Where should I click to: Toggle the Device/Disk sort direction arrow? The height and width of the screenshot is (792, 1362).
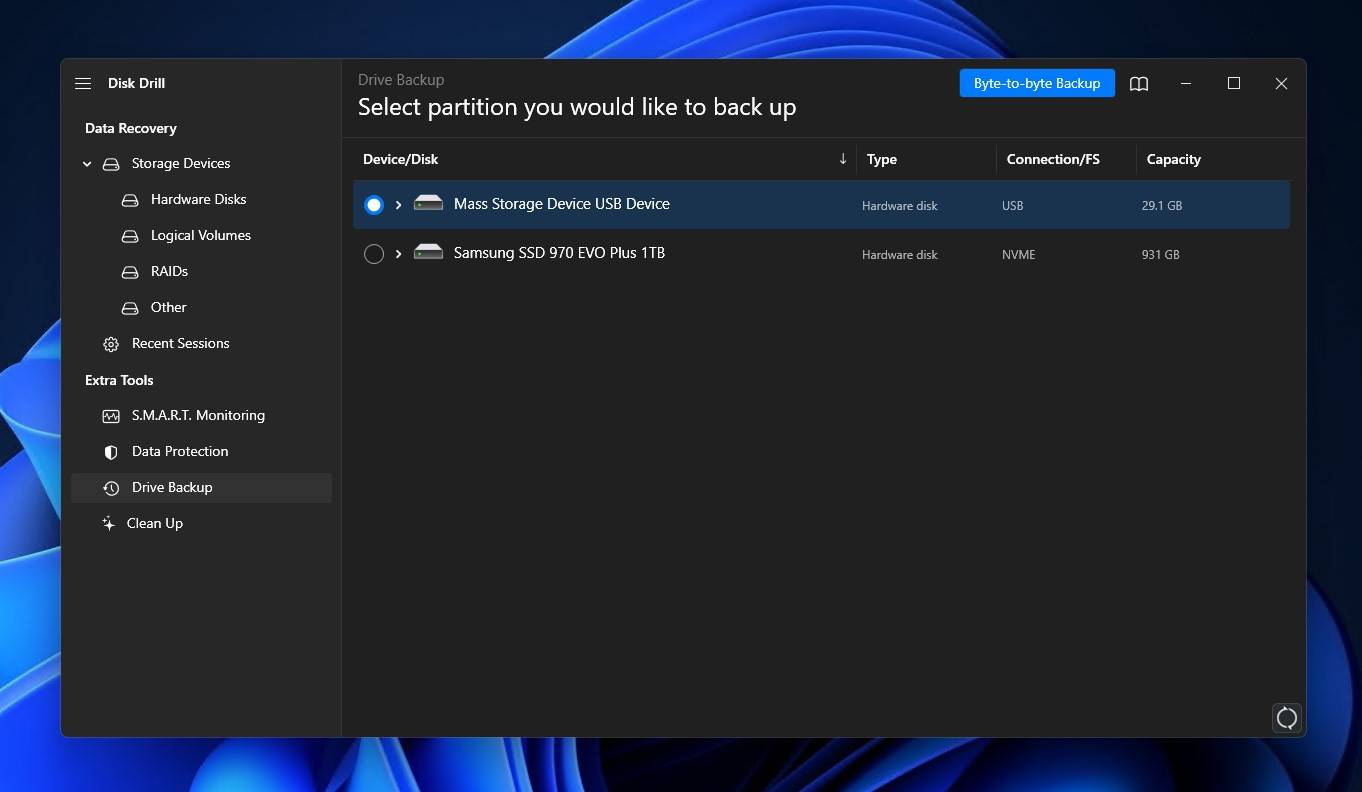[x=842, y=158]
